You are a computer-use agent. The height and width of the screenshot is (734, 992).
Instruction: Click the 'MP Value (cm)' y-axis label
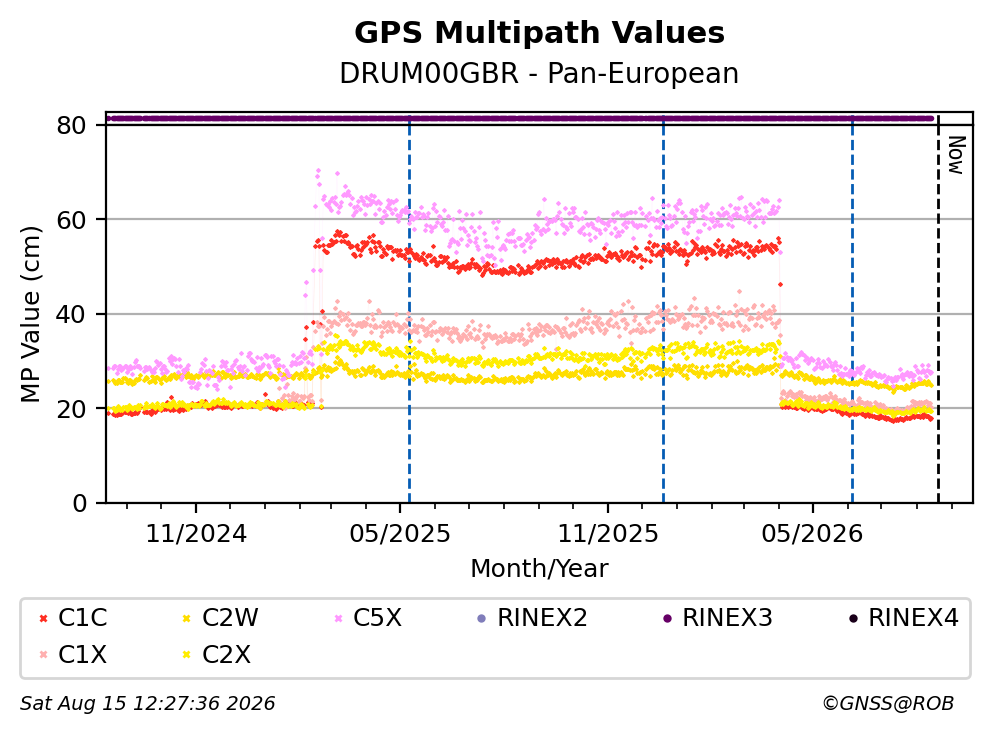tap(30, 314)
